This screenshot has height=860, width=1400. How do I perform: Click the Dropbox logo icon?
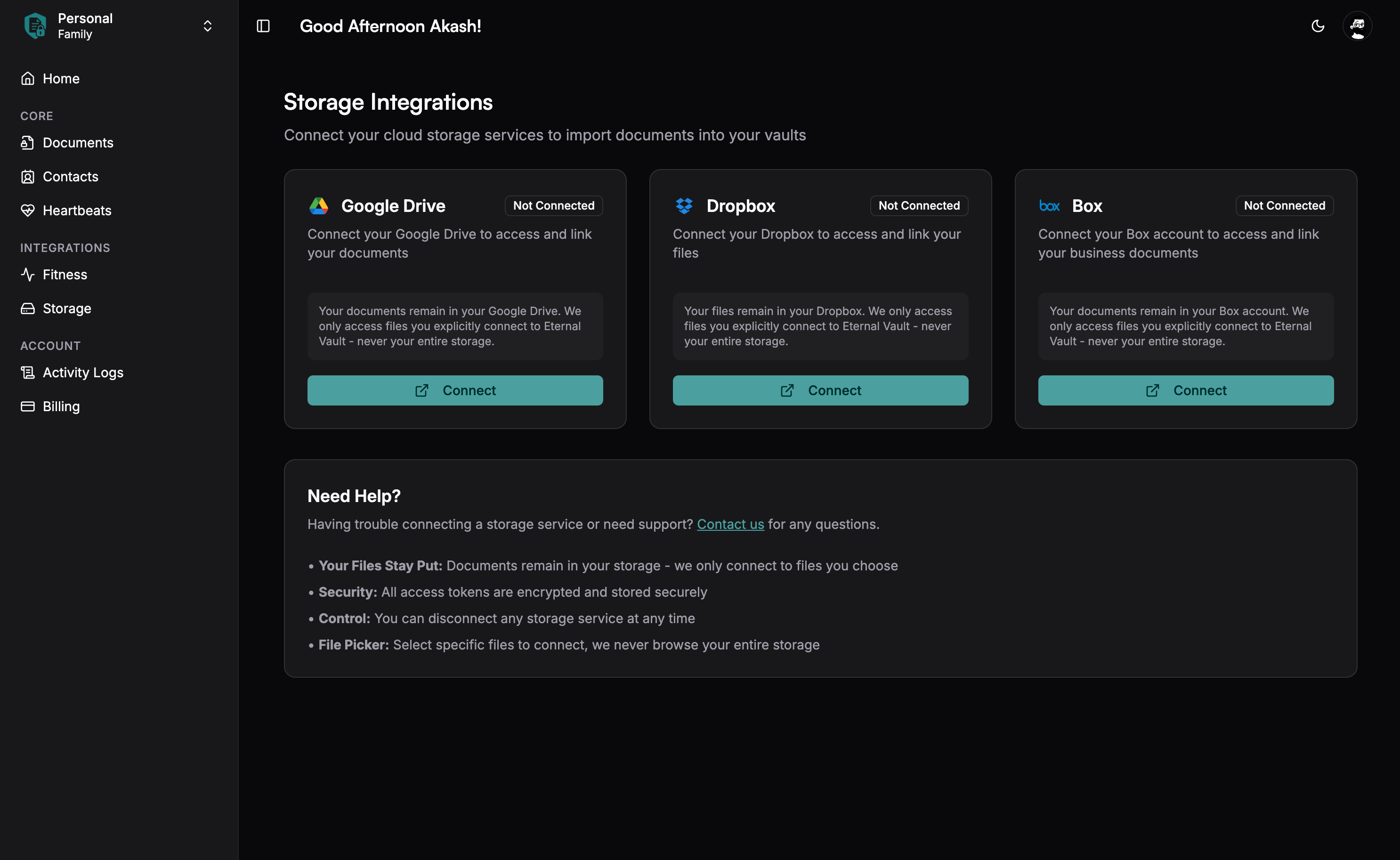pos(684,206)
